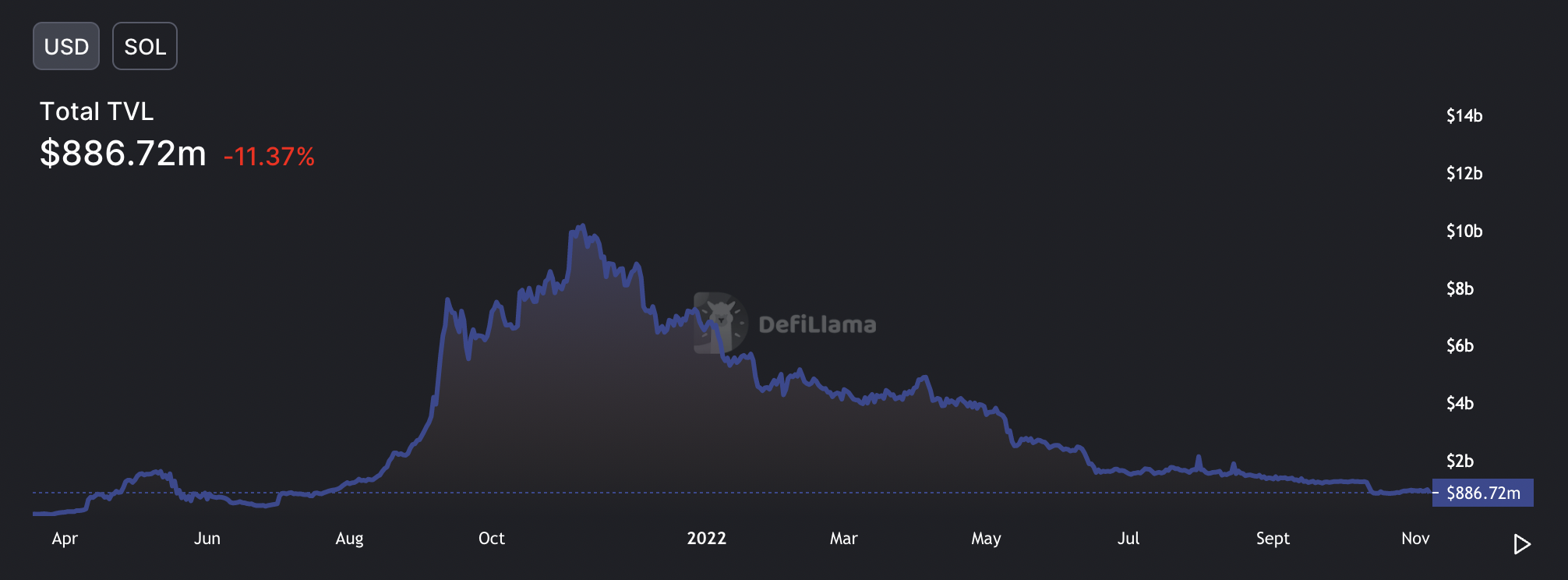This screenshot has width=1568, height=580.
Task: Select the Apr marker on time axis
Action: coord(65,539)
